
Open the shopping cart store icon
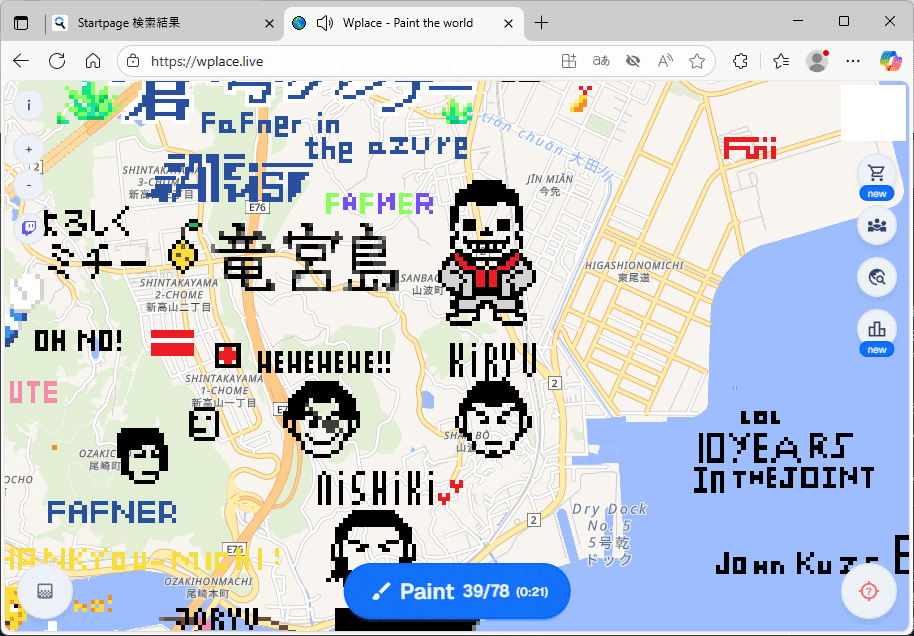click(x=877, y=172)
